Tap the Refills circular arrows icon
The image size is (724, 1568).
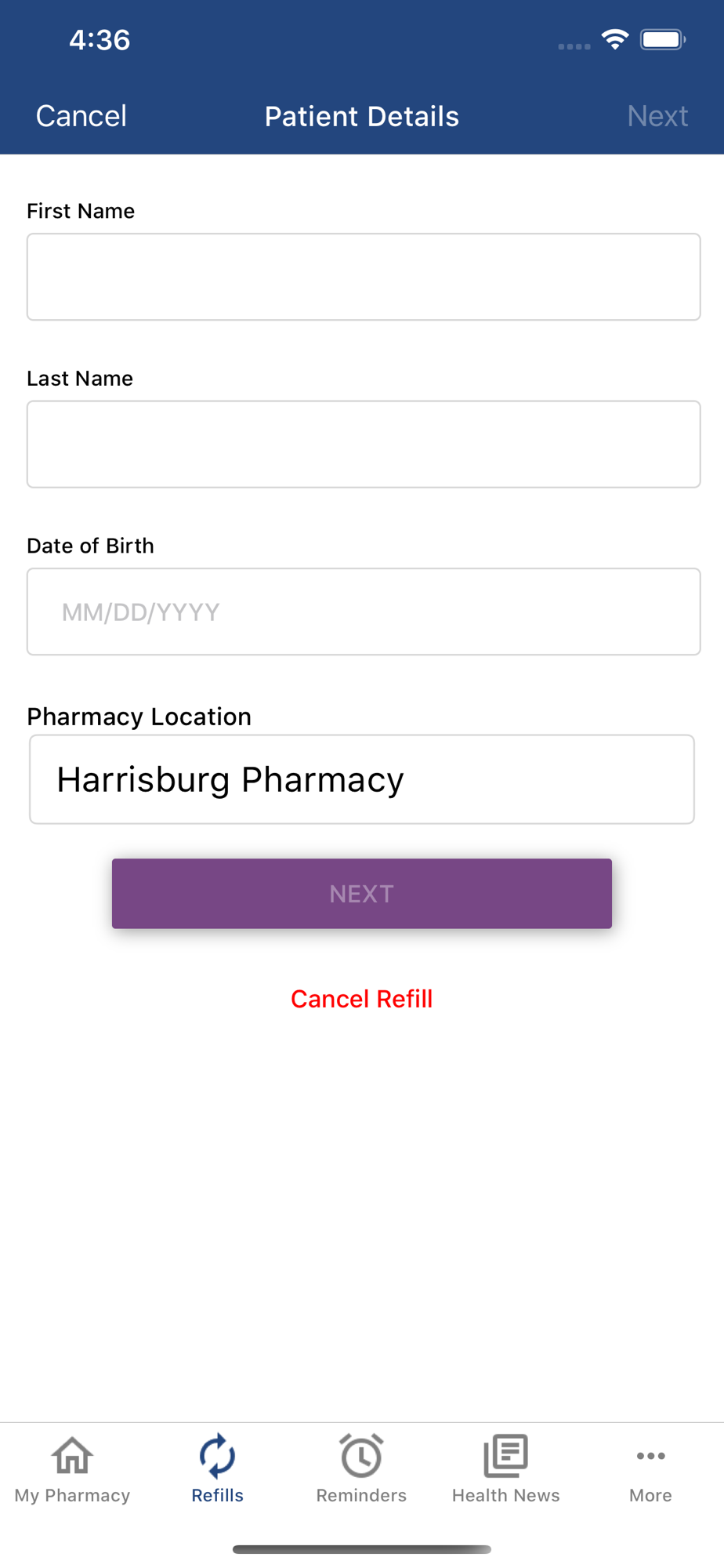[x=217, y=1456]
